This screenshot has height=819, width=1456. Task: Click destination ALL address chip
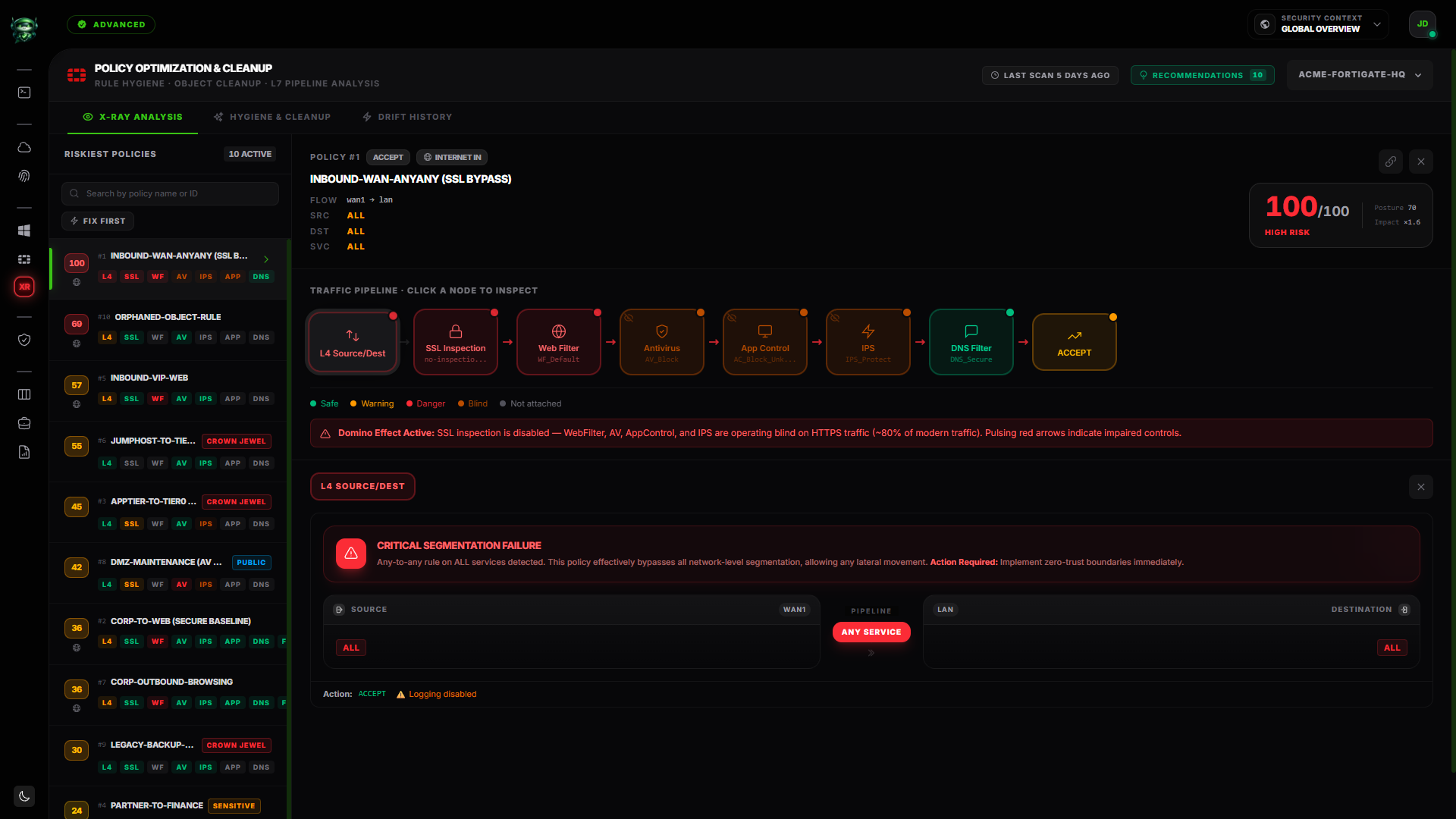1392,648
